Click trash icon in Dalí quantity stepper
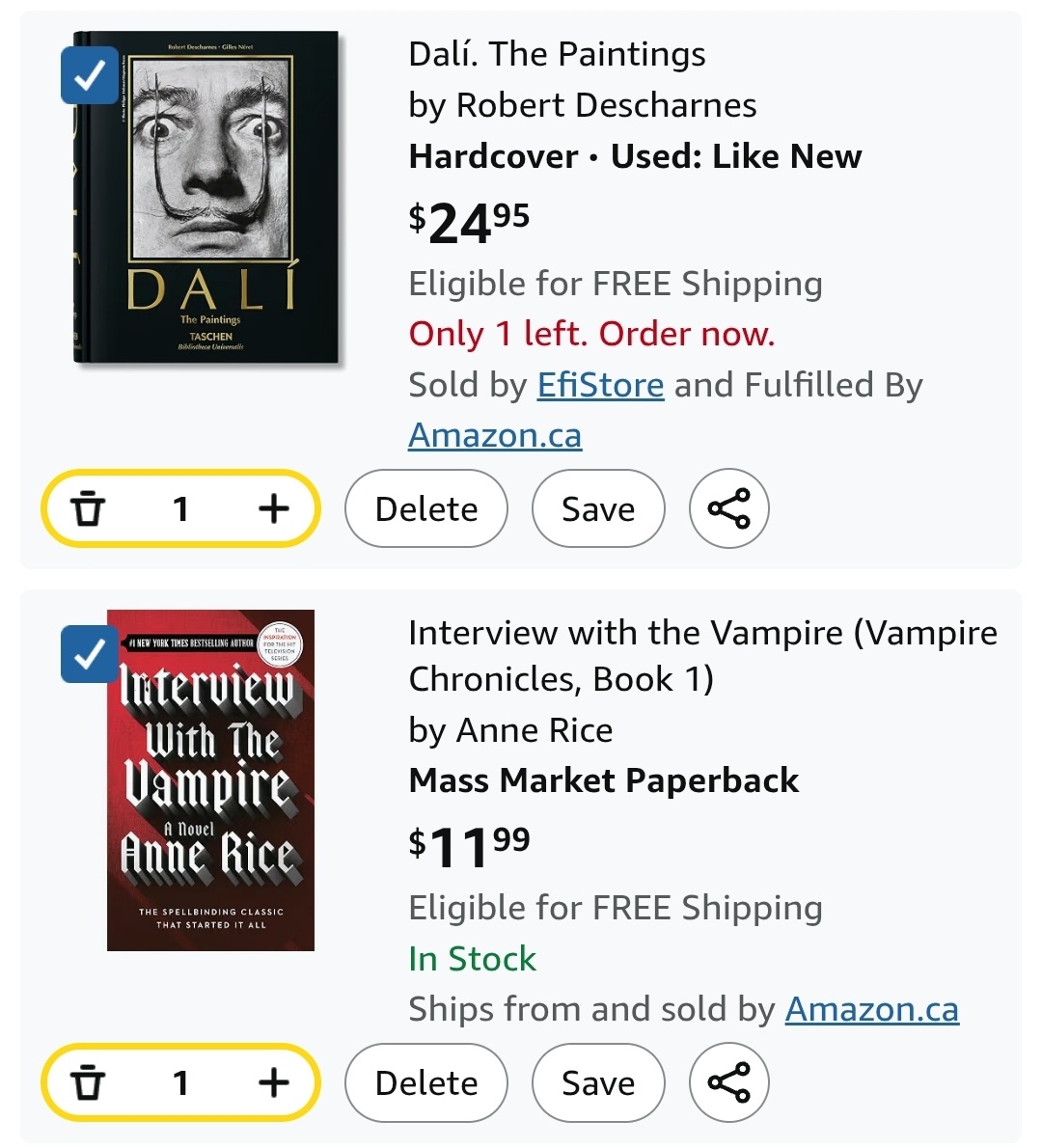Image resolution: width=1042 pixels, height=1148 pixels. click(88, 508)
